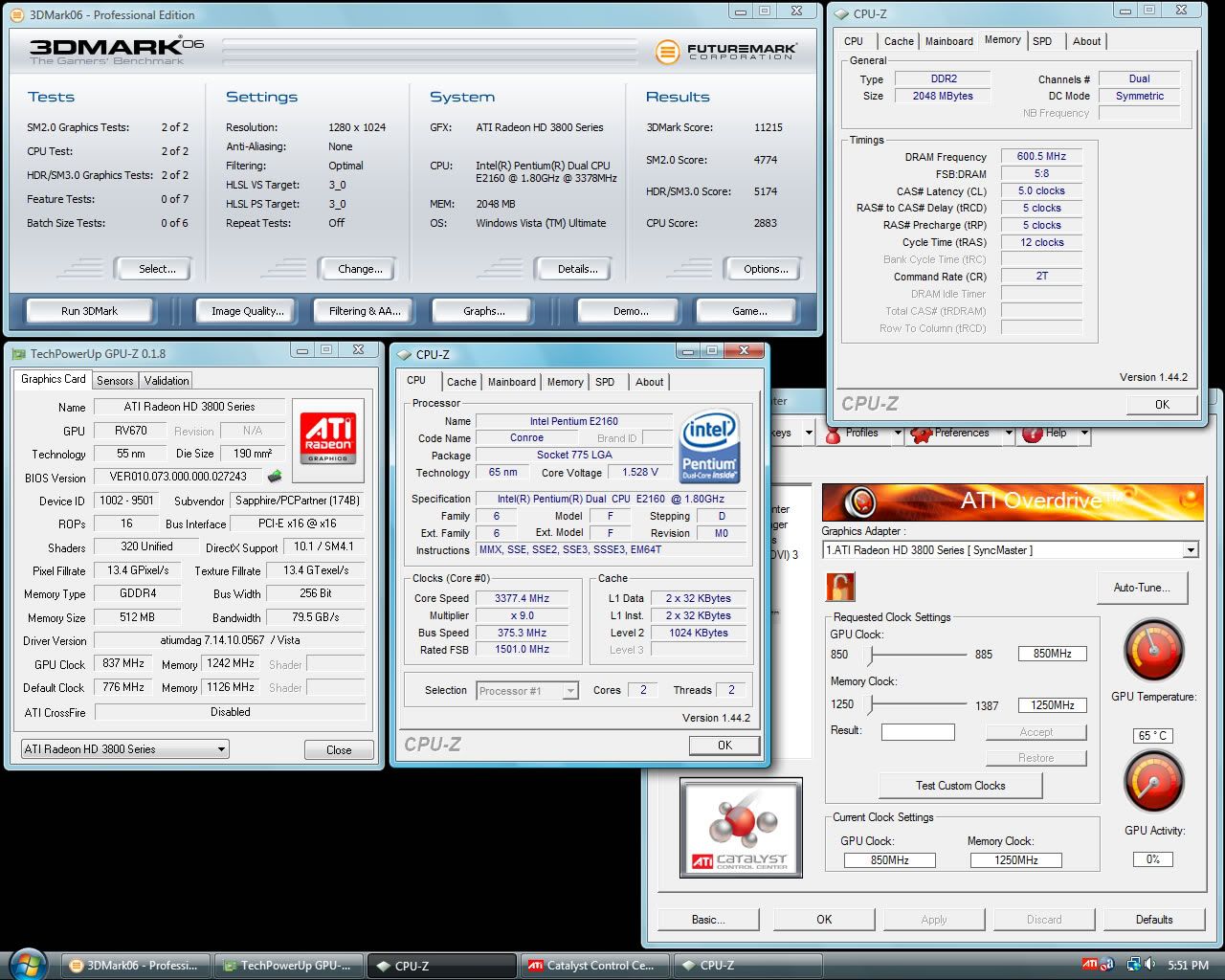Click the ATI Radeon logo in GPU-Z
This screenshot has width=1225, height=980.
coord(327,439)
